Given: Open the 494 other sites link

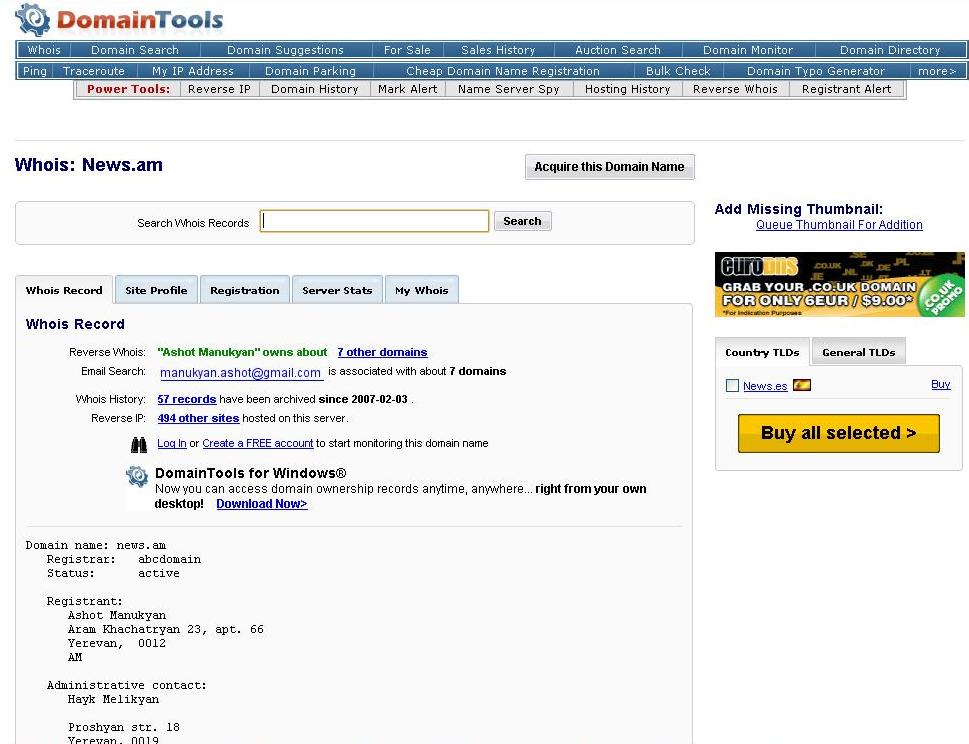Looking at the screenshot, I should (x=198, y=418).
